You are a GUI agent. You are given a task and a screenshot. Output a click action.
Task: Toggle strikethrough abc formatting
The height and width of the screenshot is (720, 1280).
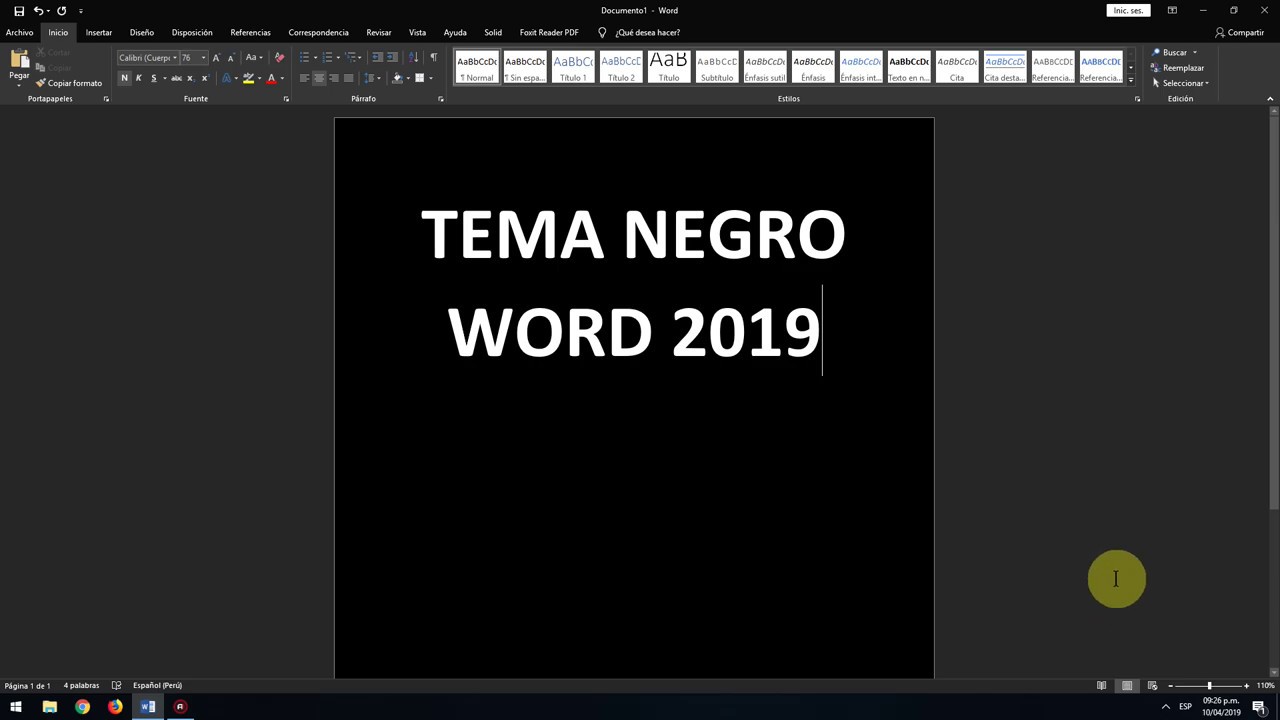[x=176, y=78]
